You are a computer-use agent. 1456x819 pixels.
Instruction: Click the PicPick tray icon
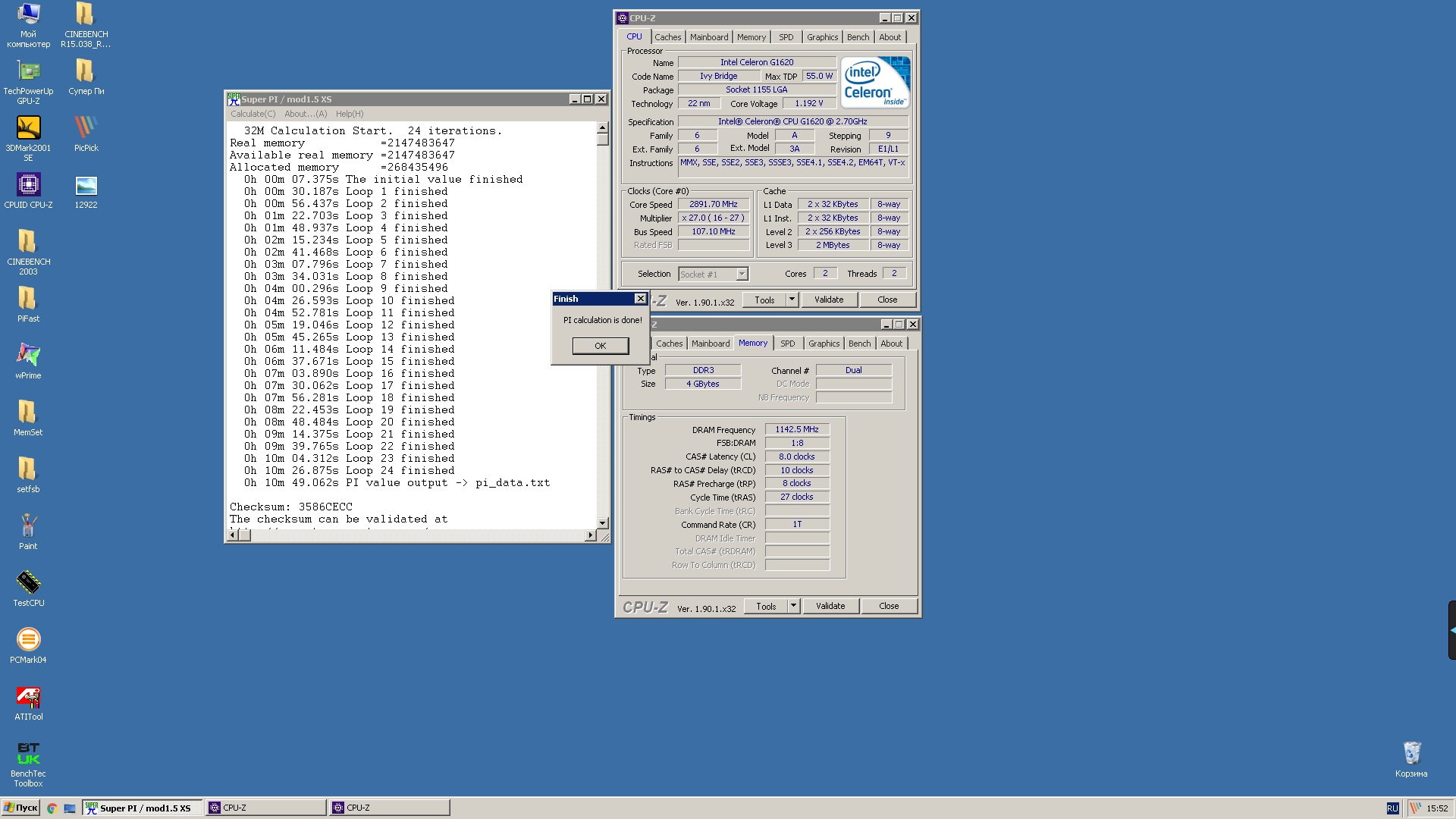[1415, 808]
